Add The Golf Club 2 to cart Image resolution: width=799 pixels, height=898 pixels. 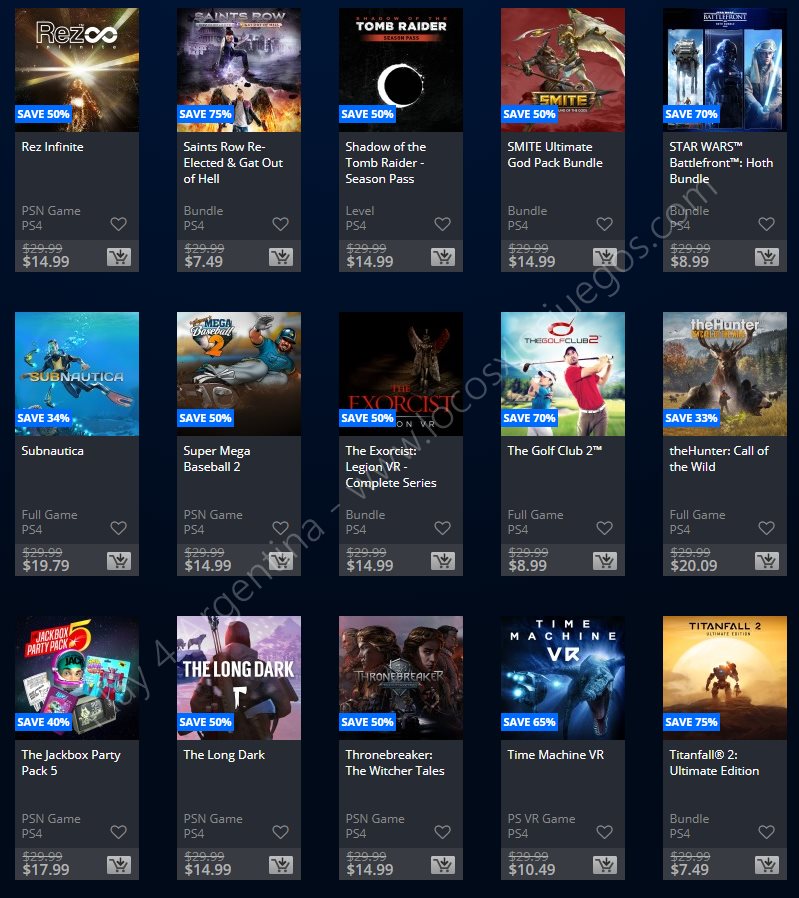(605, 561)
